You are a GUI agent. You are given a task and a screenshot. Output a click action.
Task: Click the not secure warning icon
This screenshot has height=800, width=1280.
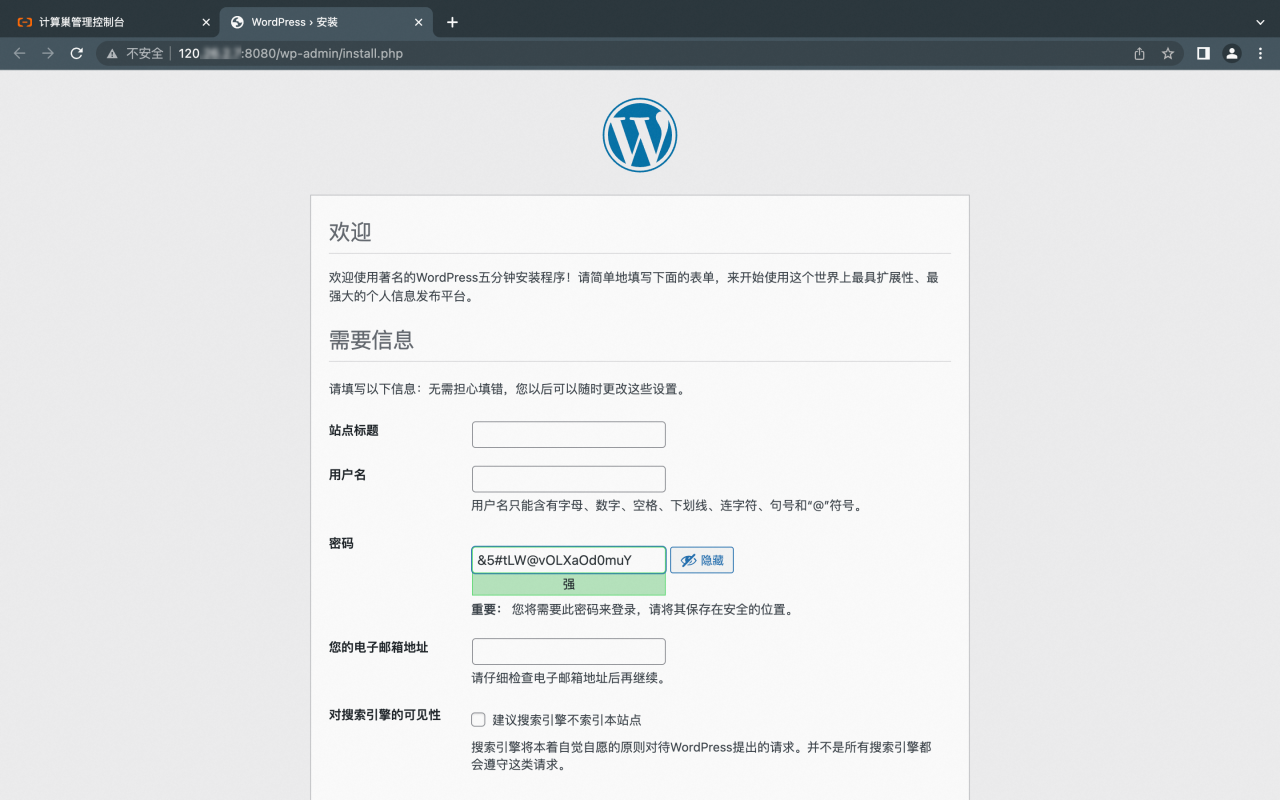point(113,53)
